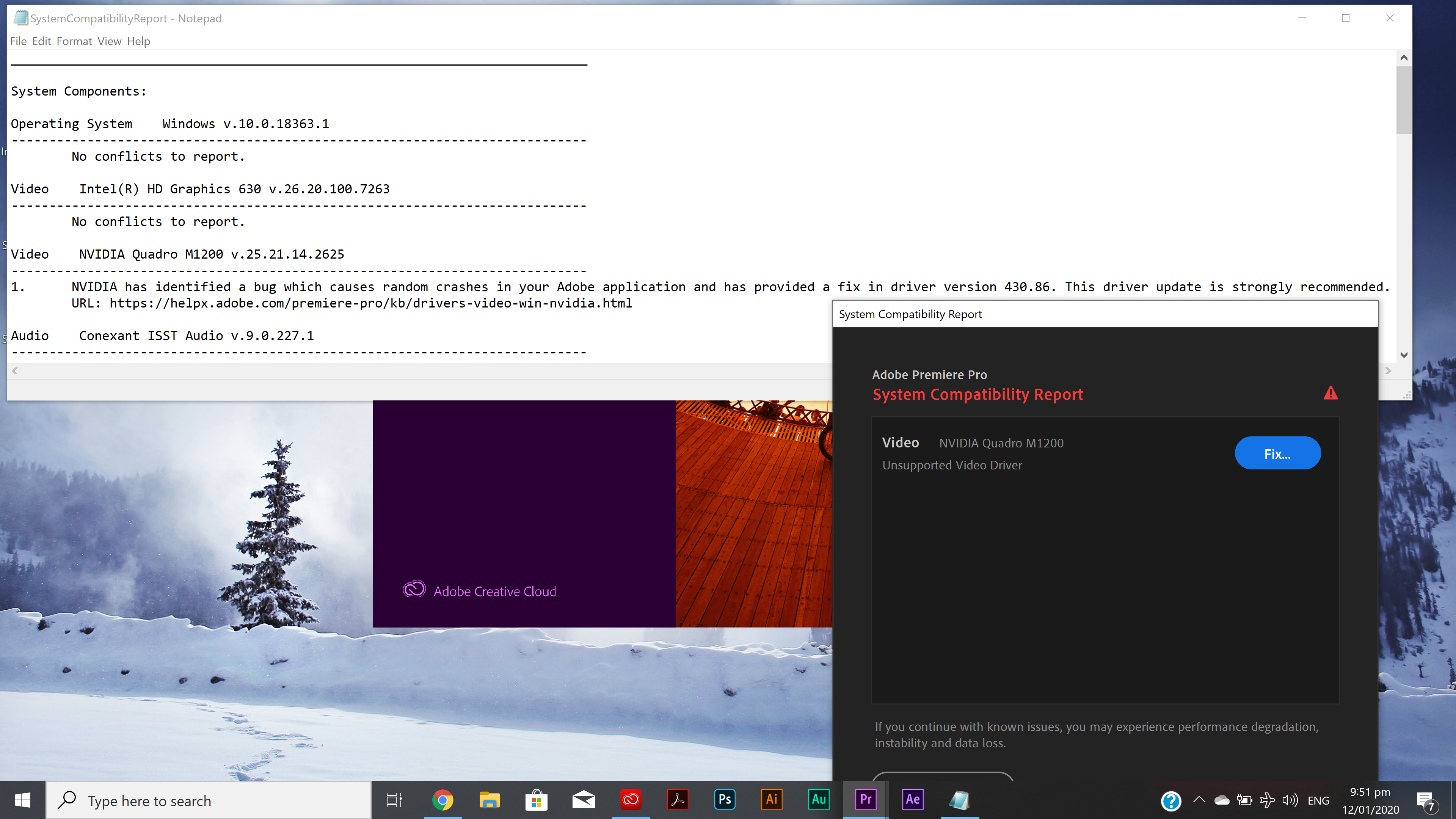Viewport: 1456px width, 819px height.
Task: Click the battery power tray icon
Action: click(x=1244, y=800)
